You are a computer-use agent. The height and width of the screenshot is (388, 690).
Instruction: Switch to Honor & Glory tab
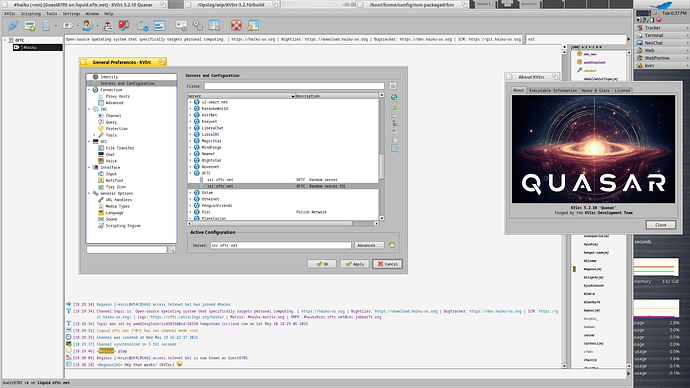click(x=595, y=90)
